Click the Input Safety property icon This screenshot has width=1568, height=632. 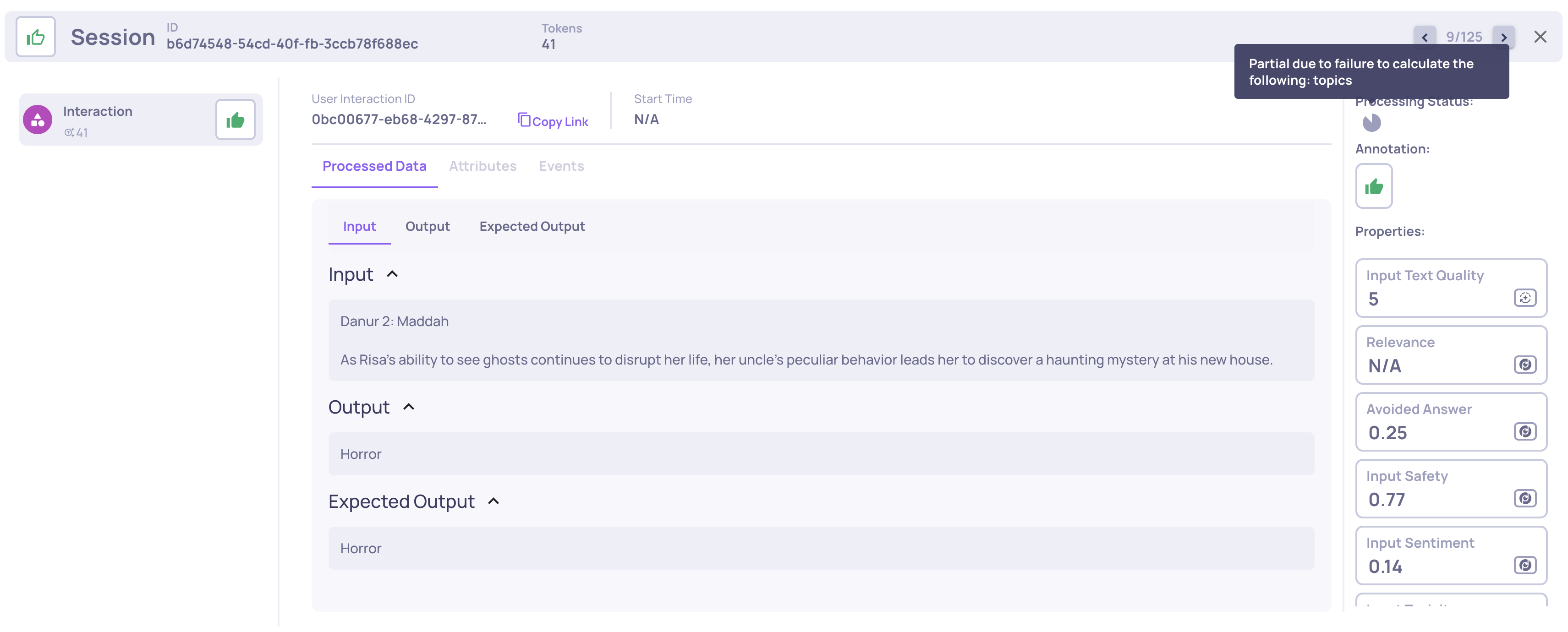1525,499
